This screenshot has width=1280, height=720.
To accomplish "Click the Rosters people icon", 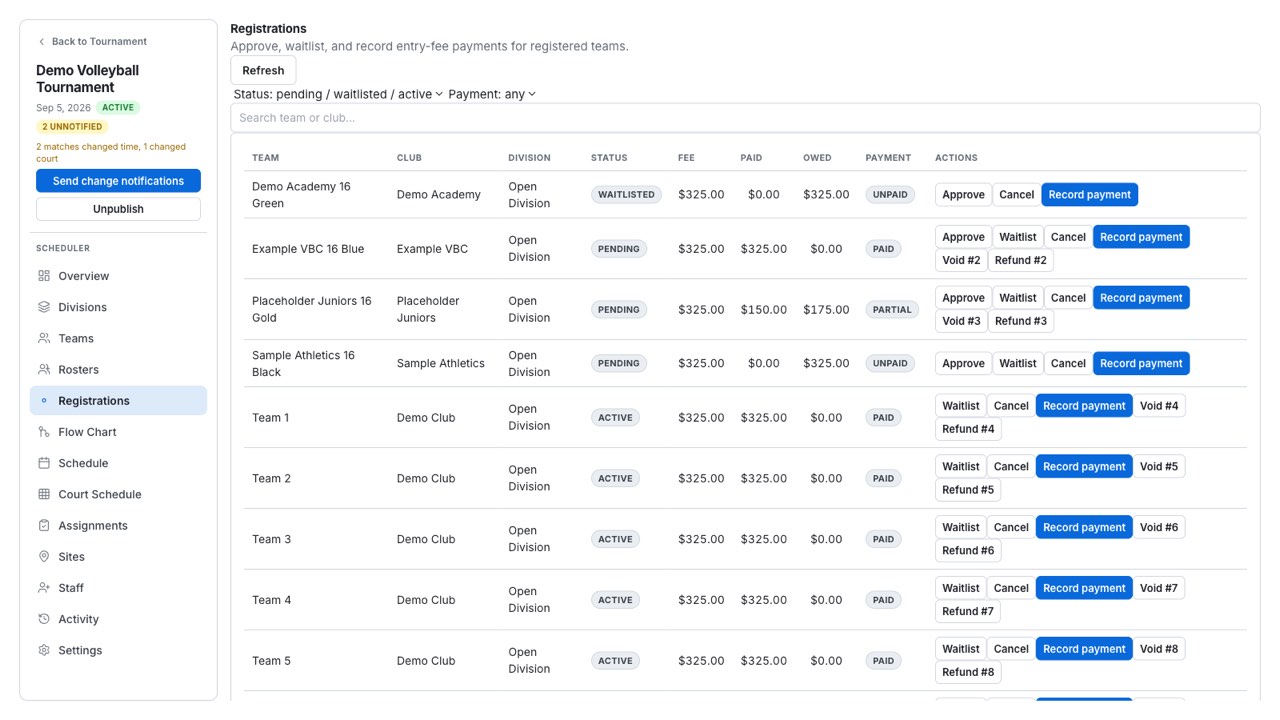I will pyautogui.click(x=44, y=369).
